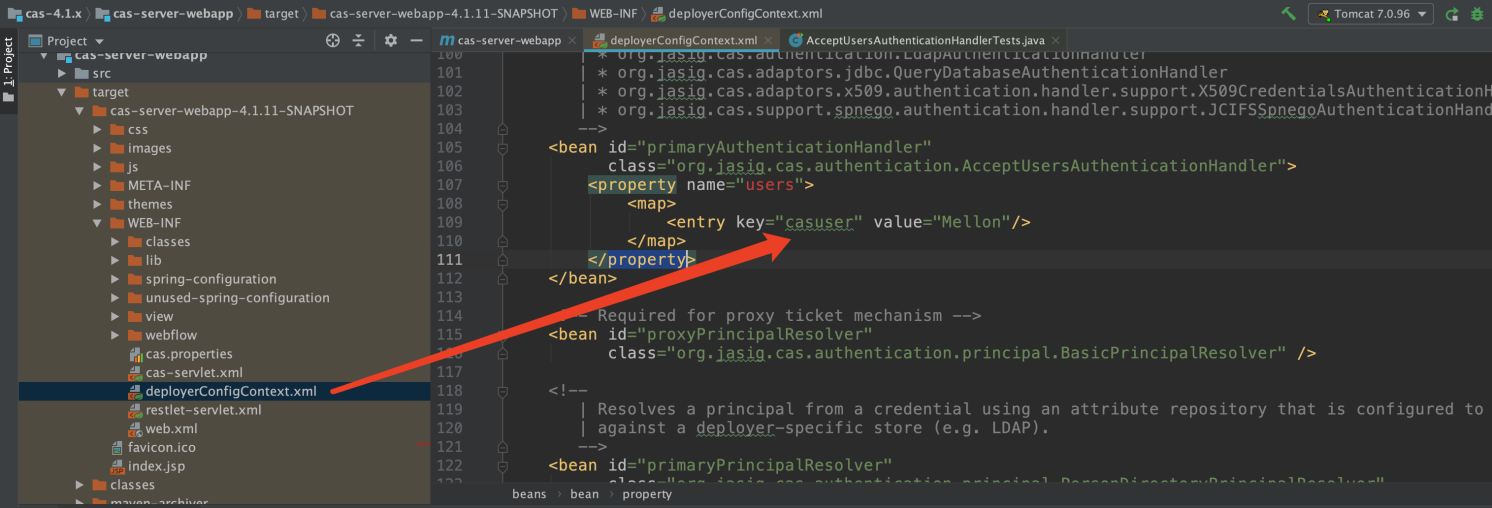Click the Collapse All icon in Project panel

click(358, 41)
